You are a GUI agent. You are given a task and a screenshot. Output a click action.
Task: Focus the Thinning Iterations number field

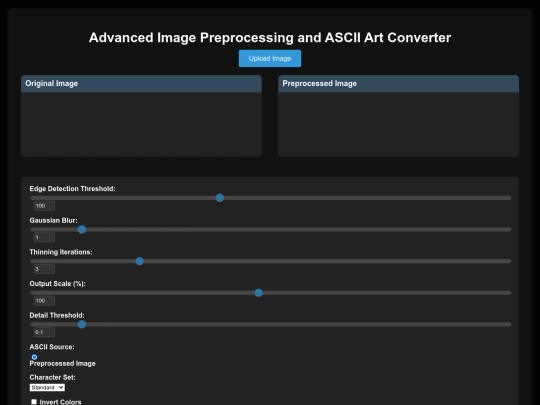(44, 269)
